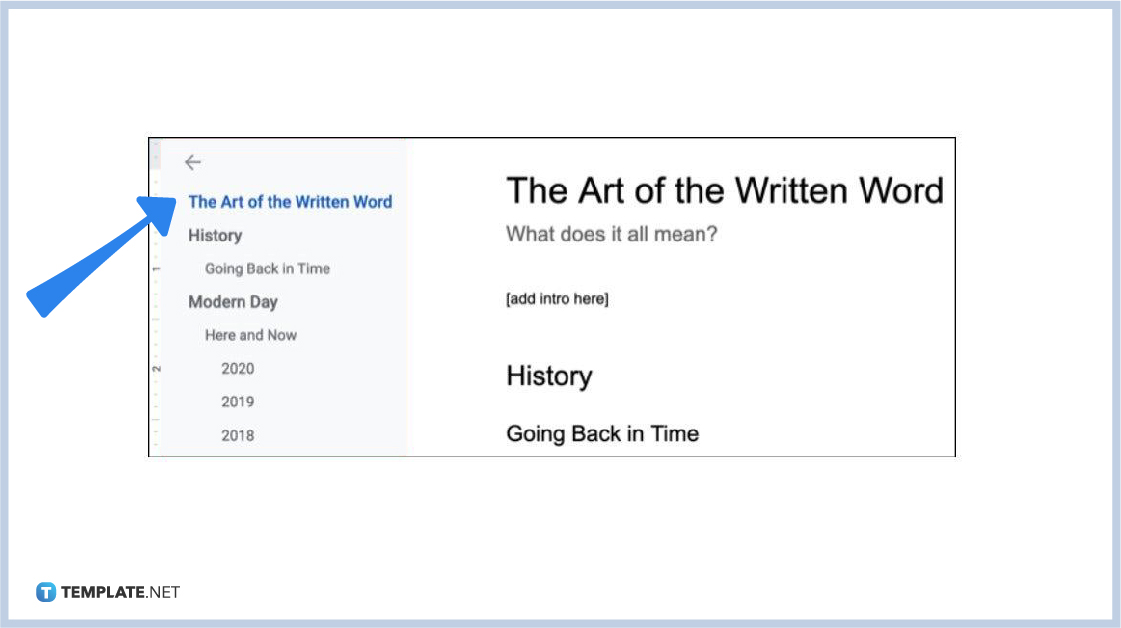Image resolution: width=1121 pixels, height=628 pixels.
Task: Jump to the "History" heading via the outline
Action: (215, 235)
